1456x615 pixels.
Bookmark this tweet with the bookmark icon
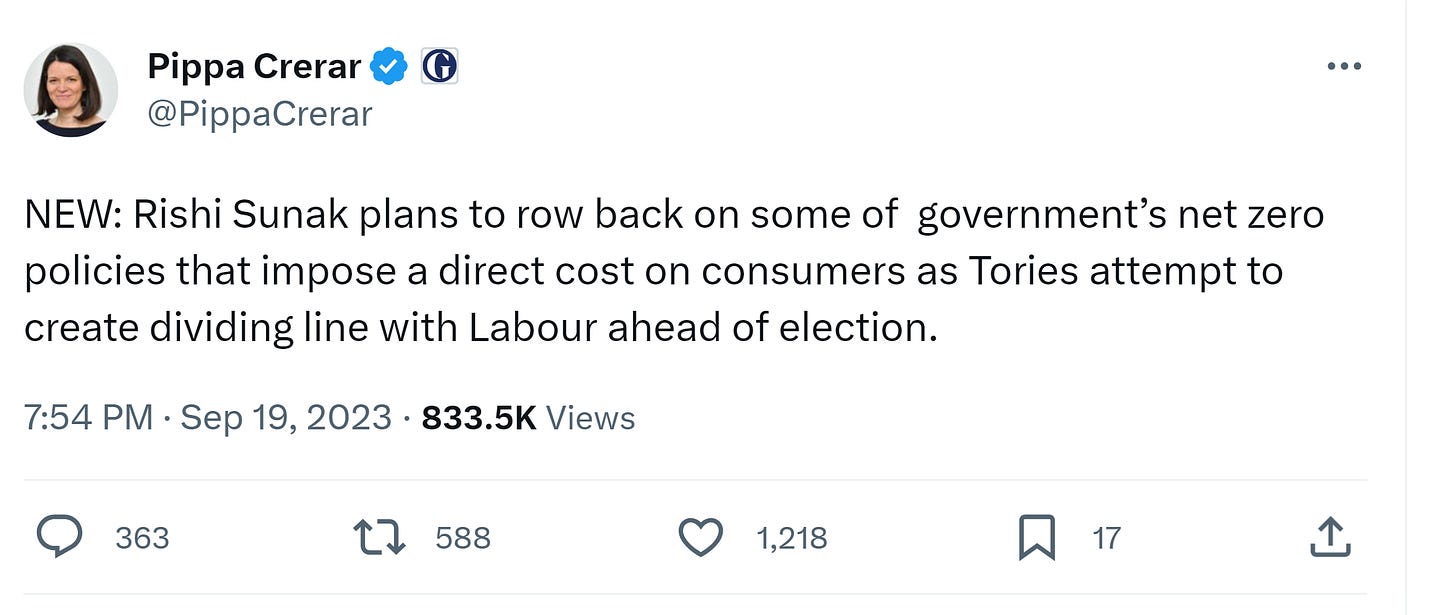[1037, 539]
